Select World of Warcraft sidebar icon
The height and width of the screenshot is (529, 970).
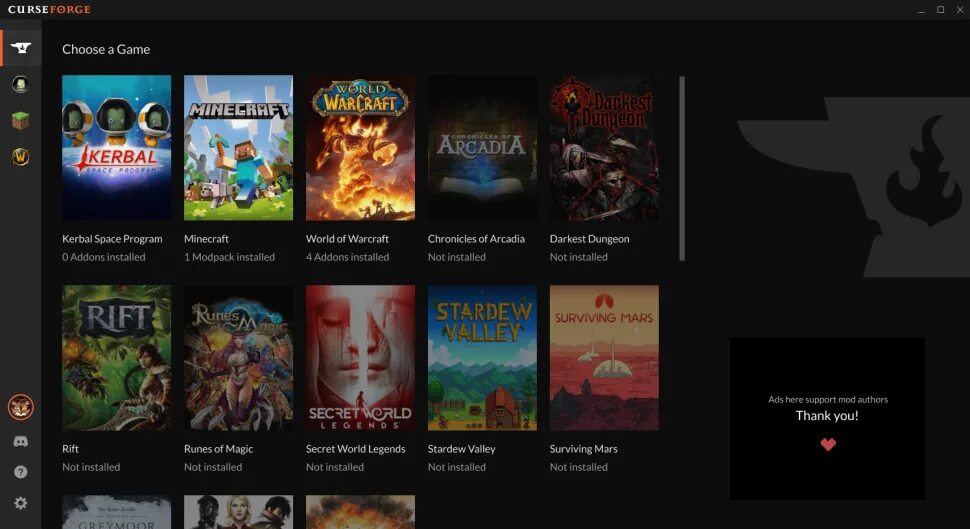tap(20, 157)
